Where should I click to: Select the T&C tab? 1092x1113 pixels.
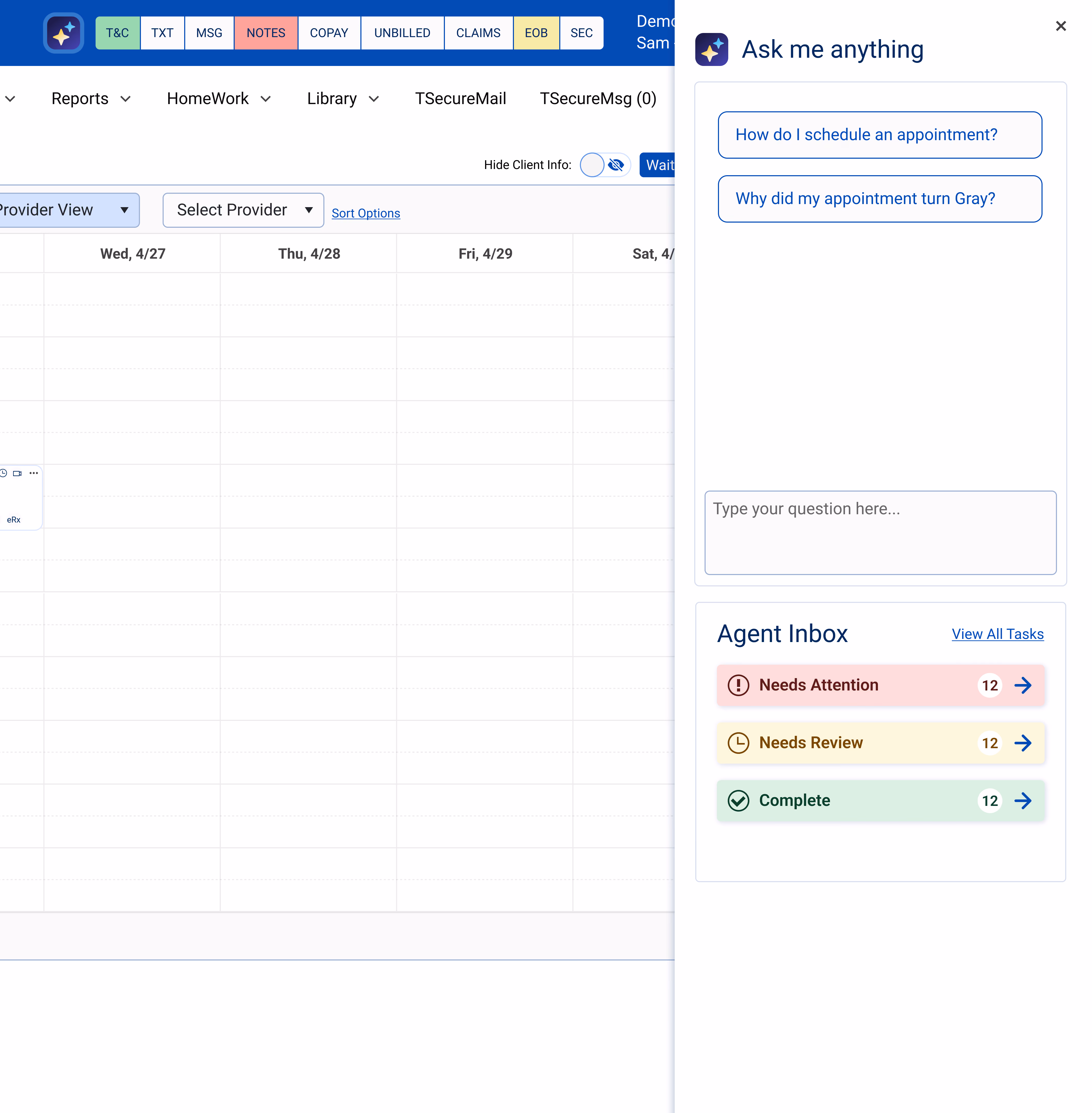(117, 33)
